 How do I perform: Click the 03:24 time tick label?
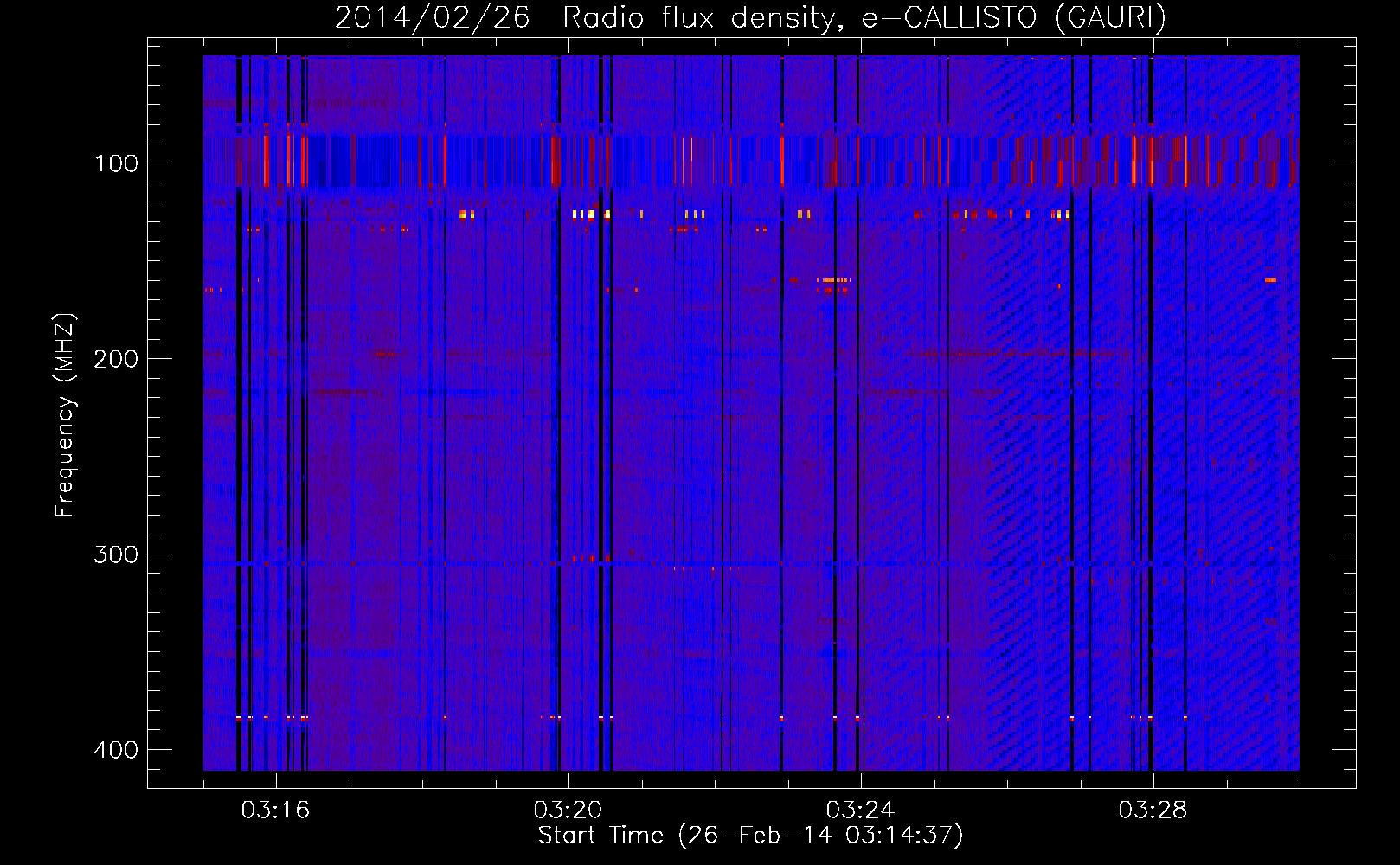[x=860, y=811]
